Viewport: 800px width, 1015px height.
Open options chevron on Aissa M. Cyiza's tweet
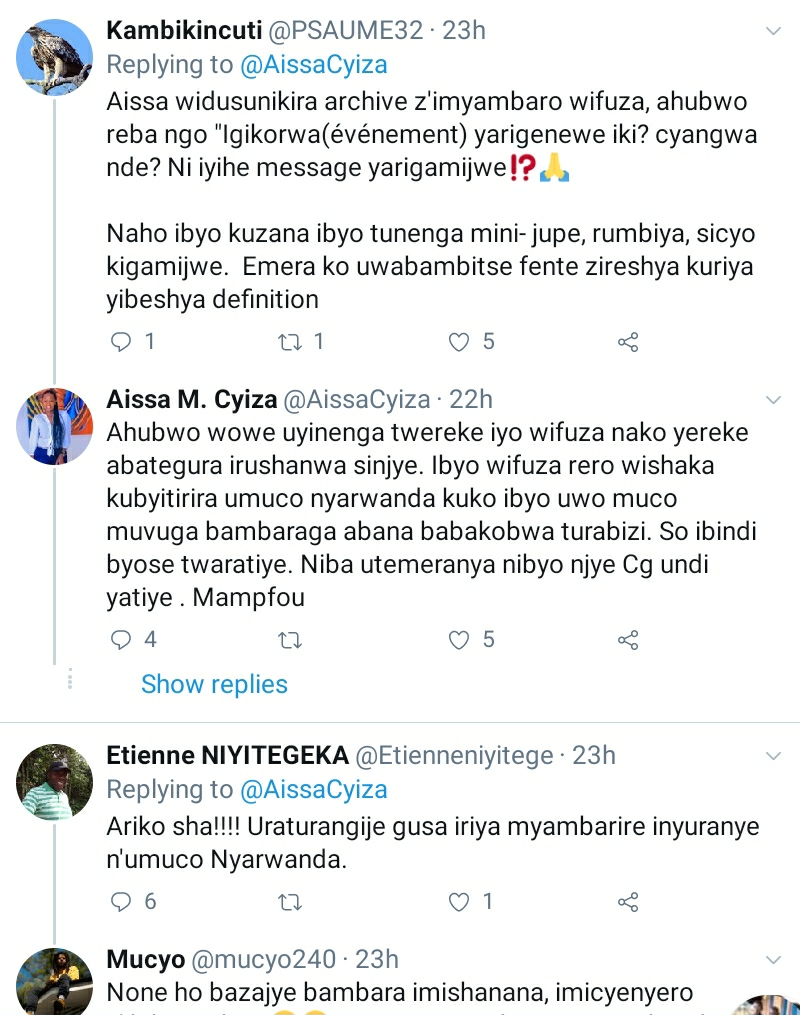772,400
